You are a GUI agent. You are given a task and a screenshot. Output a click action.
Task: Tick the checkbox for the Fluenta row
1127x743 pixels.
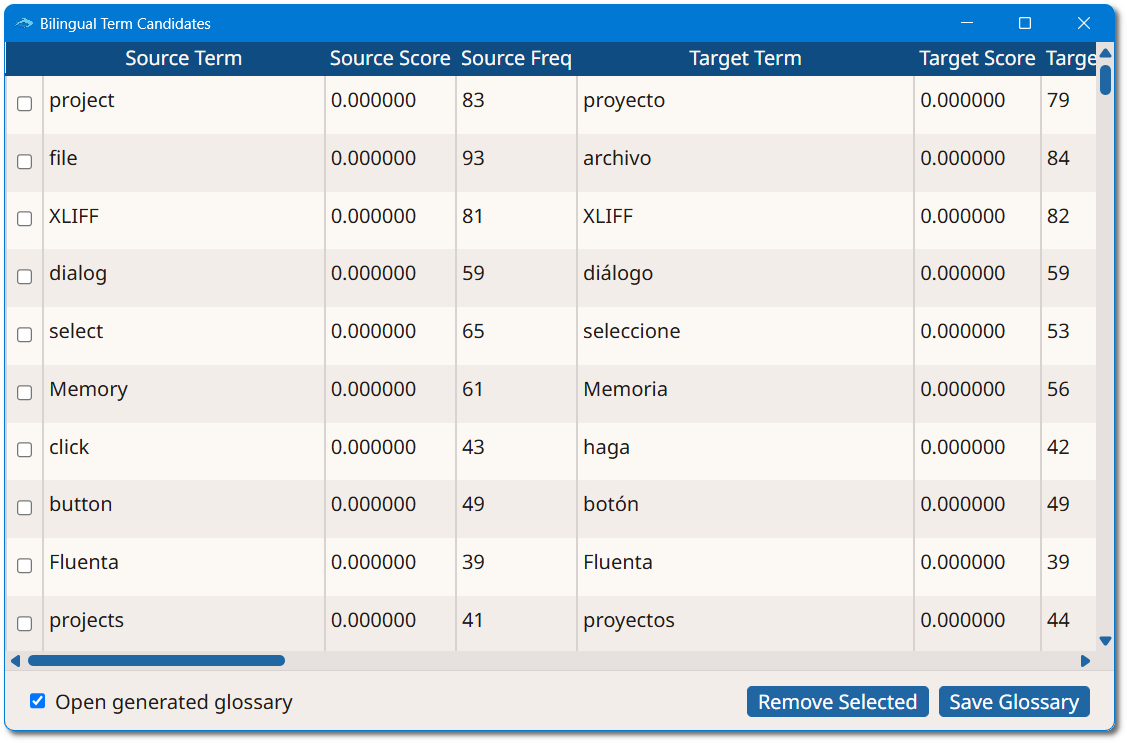24,566
